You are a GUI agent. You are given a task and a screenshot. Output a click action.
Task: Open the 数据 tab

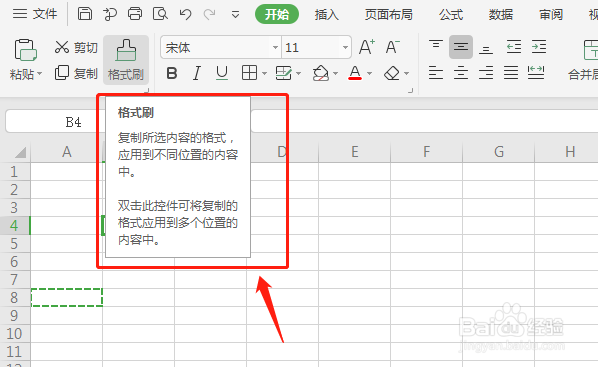pos(501,14)
